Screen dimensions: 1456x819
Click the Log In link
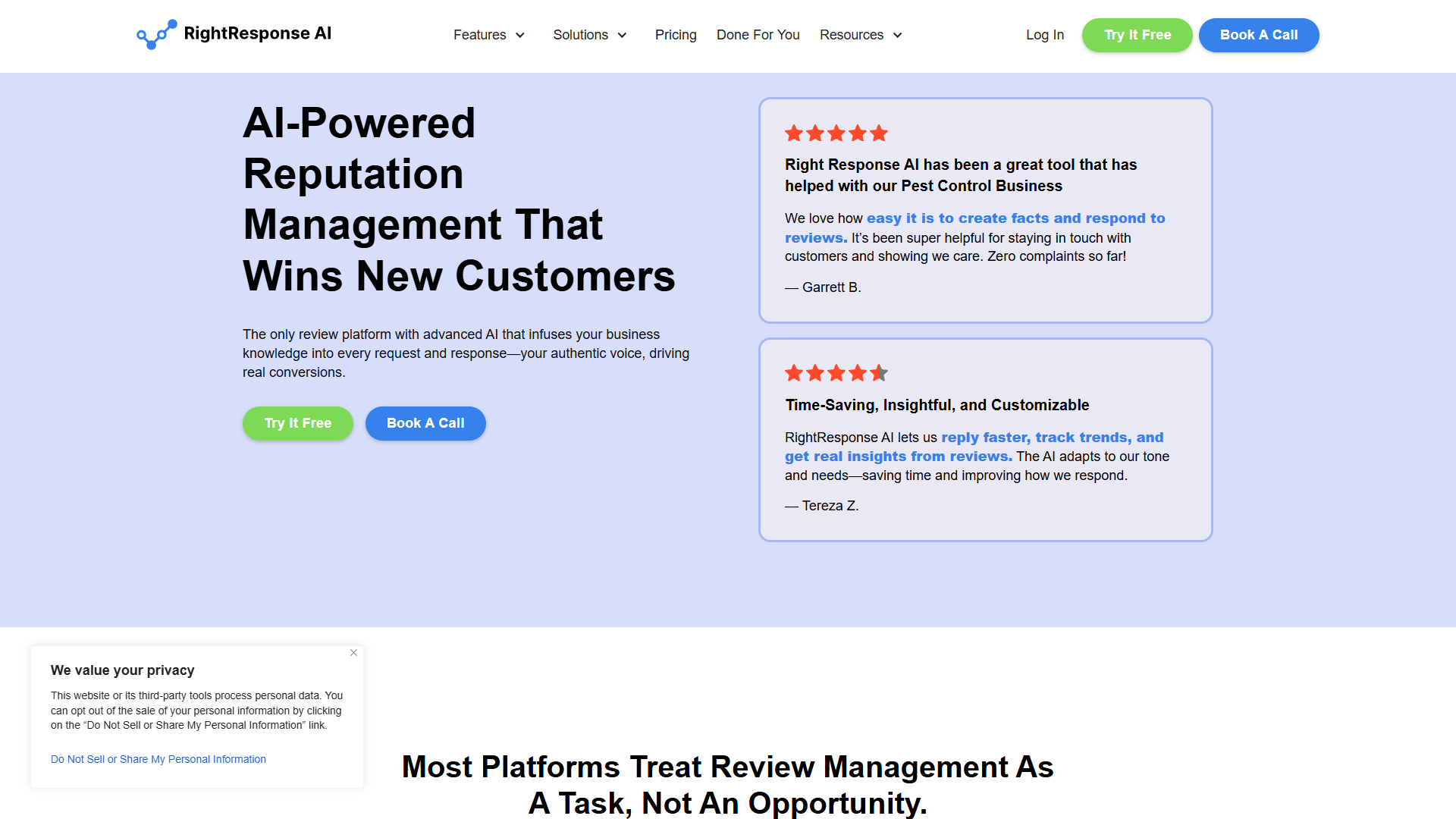[x=1045, y=35]
